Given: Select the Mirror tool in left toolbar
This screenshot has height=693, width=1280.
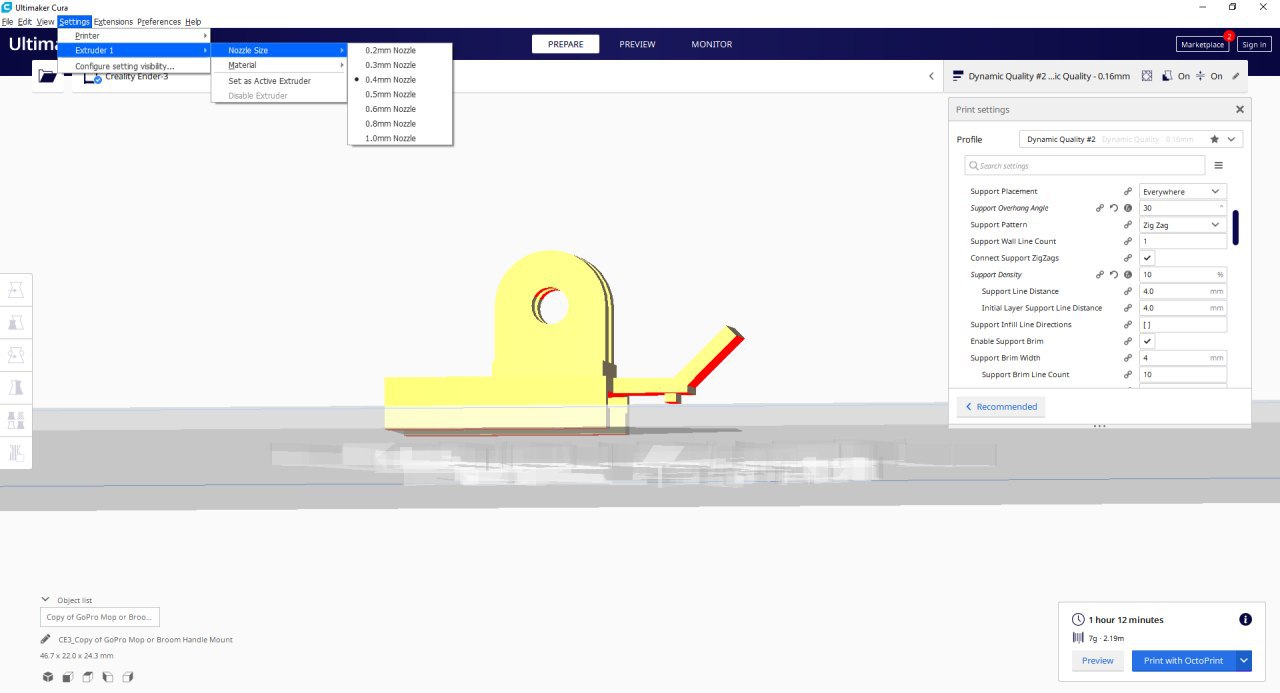Looking at the screenshot, I should (x=16, y=387).
